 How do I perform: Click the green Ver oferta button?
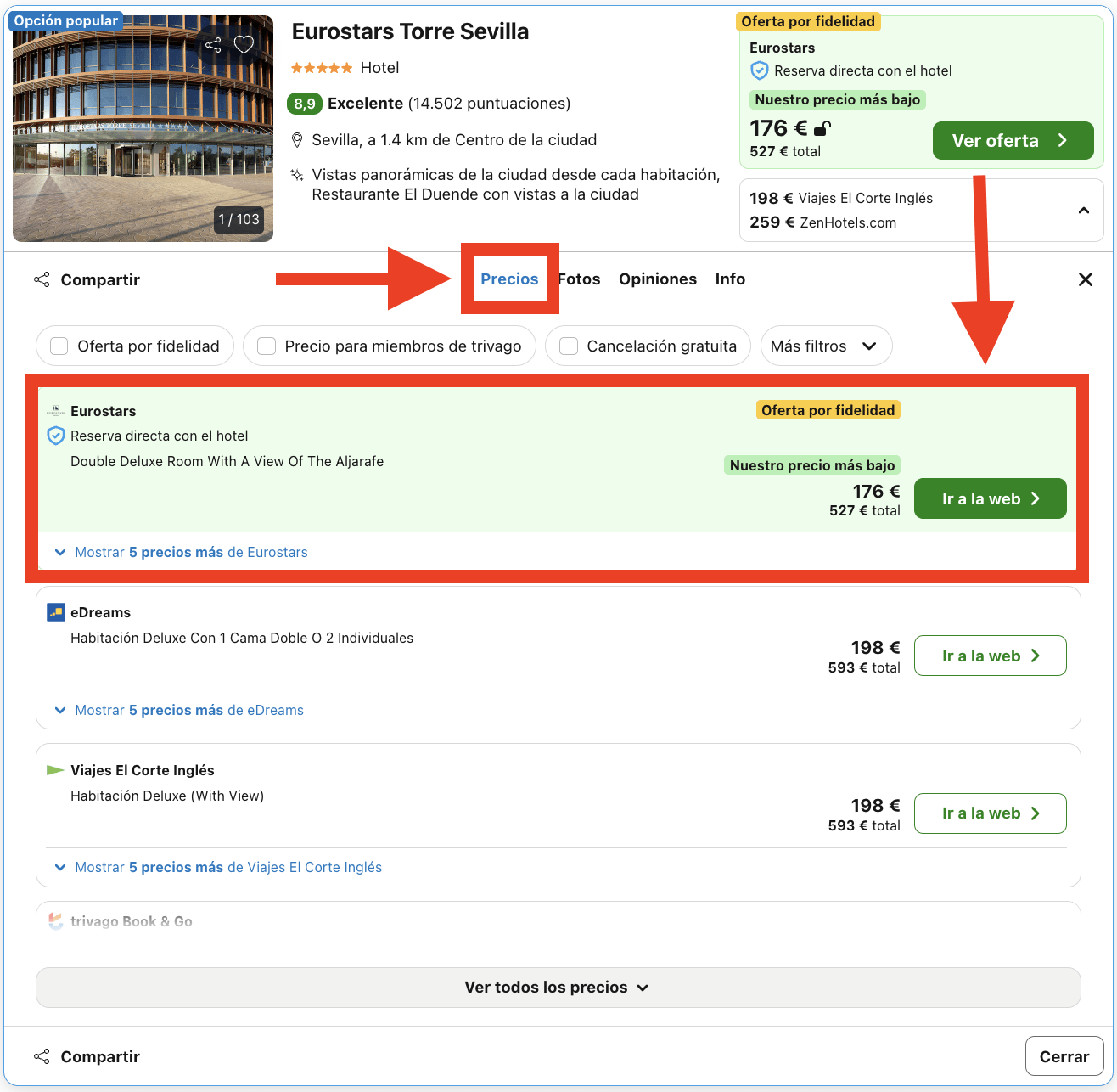[x=1012, y=140]
